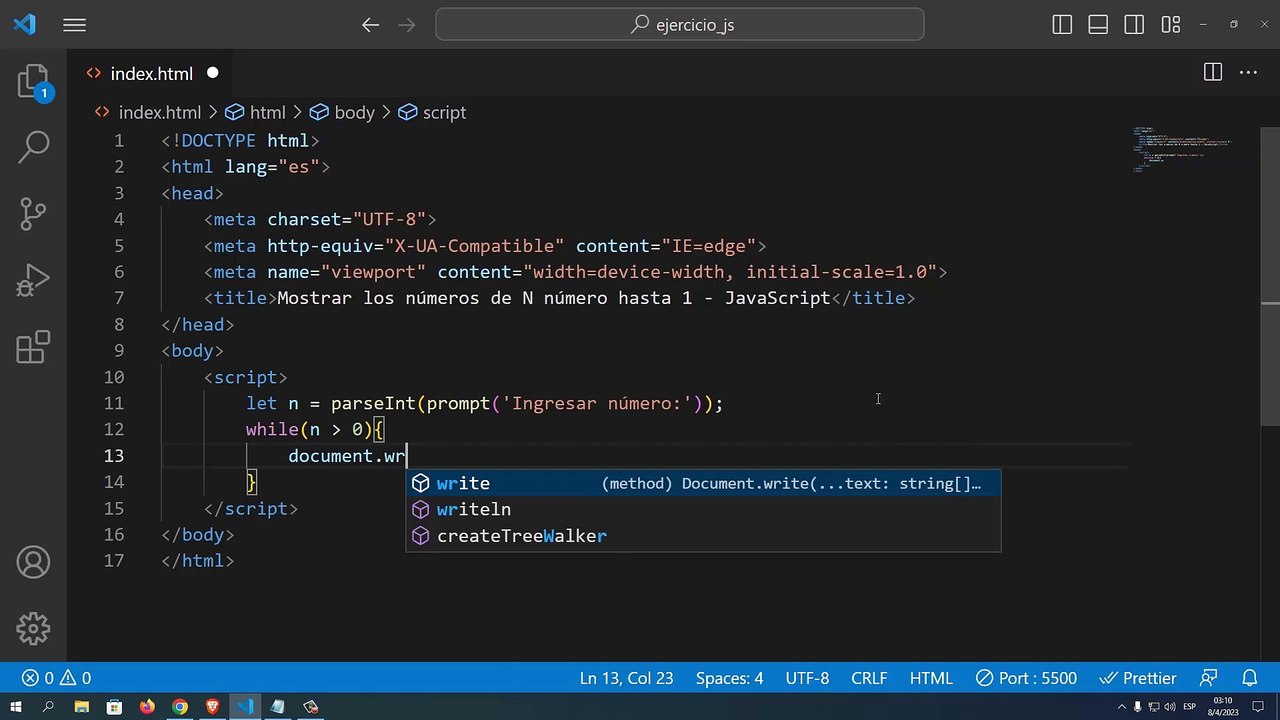
Task: Open Run and Debug view
Action: 33,281
